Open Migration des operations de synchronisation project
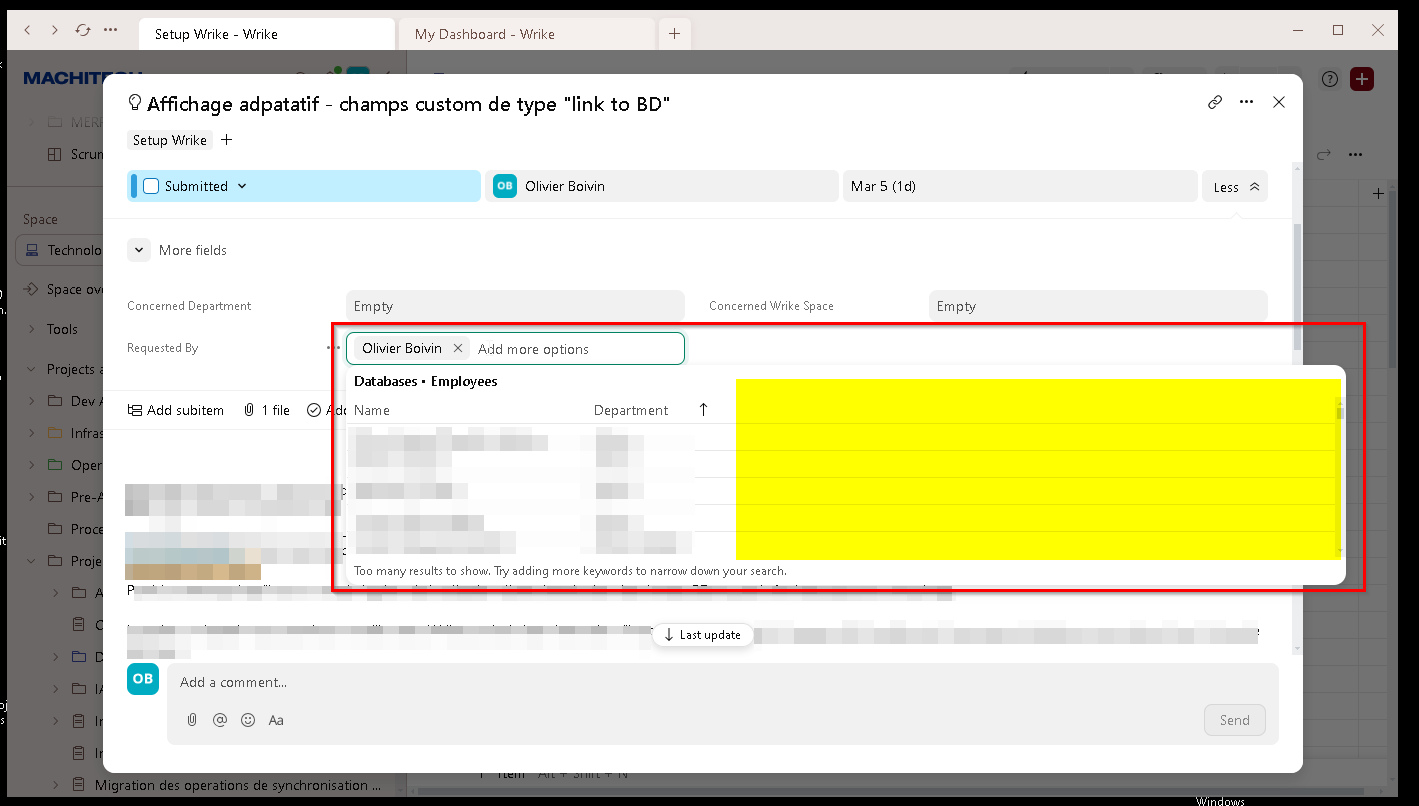The height and width of the screenshot is (806, 1419). [238, 785]
